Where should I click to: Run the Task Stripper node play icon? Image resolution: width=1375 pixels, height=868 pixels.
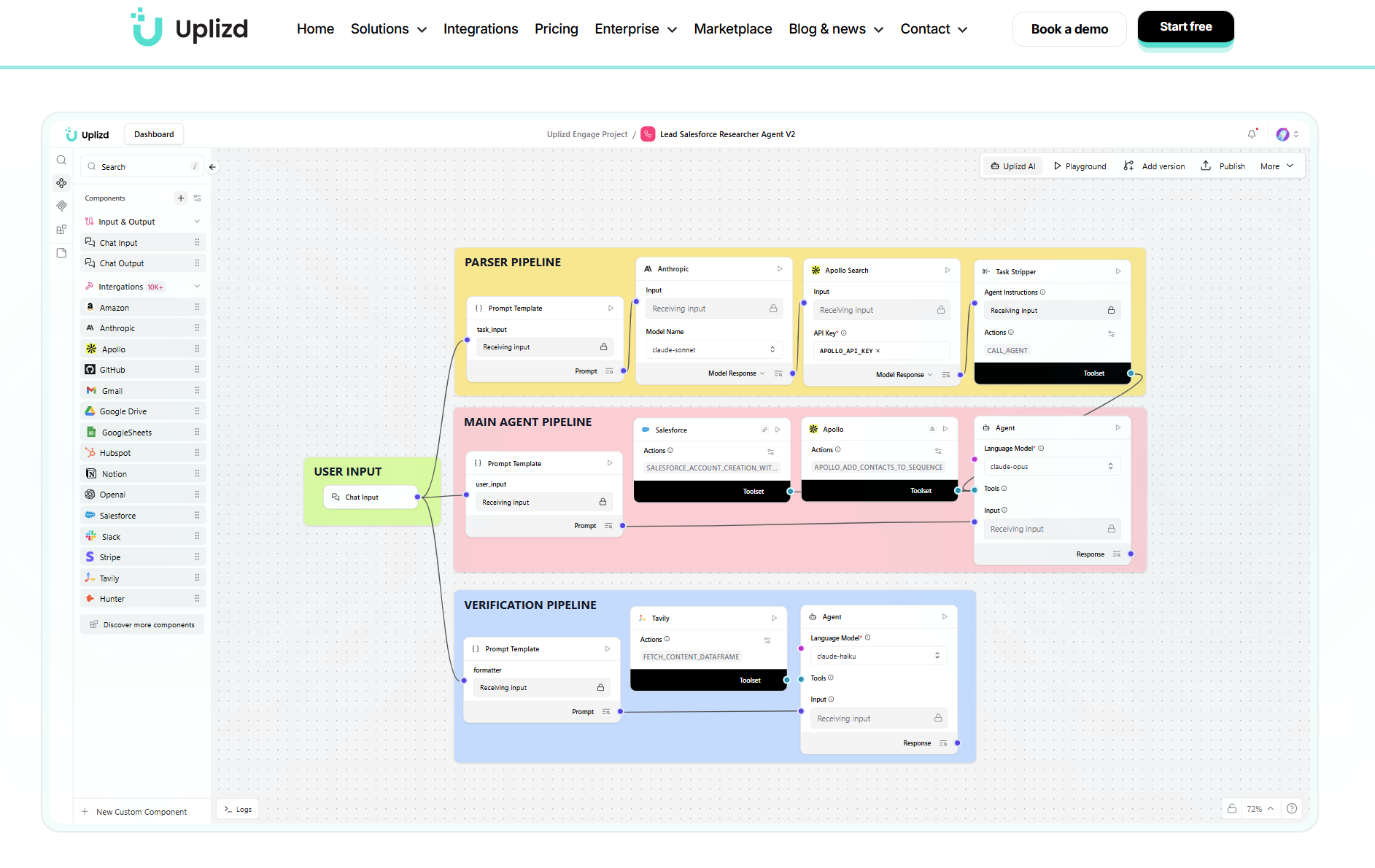tap(1118, 271)
